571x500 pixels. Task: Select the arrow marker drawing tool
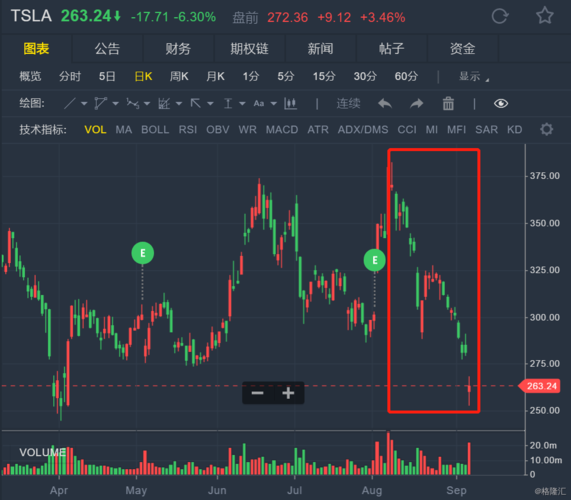(x=196, y=104)
